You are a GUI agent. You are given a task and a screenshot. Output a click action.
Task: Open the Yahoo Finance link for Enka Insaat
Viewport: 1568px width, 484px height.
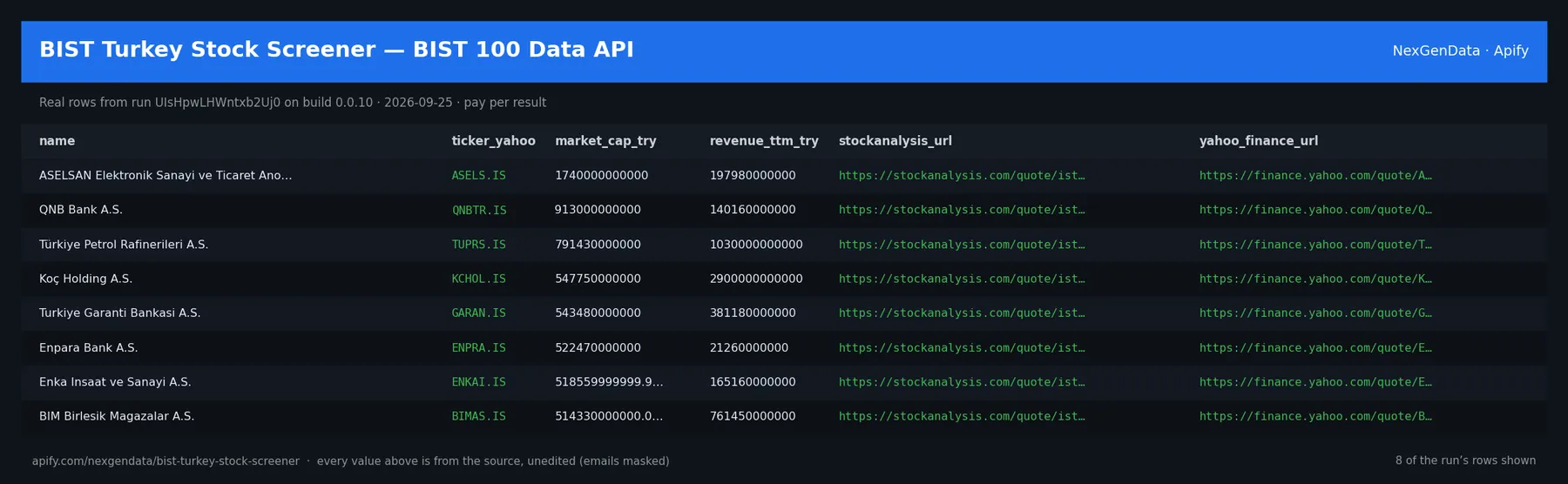click(1315, 382)
